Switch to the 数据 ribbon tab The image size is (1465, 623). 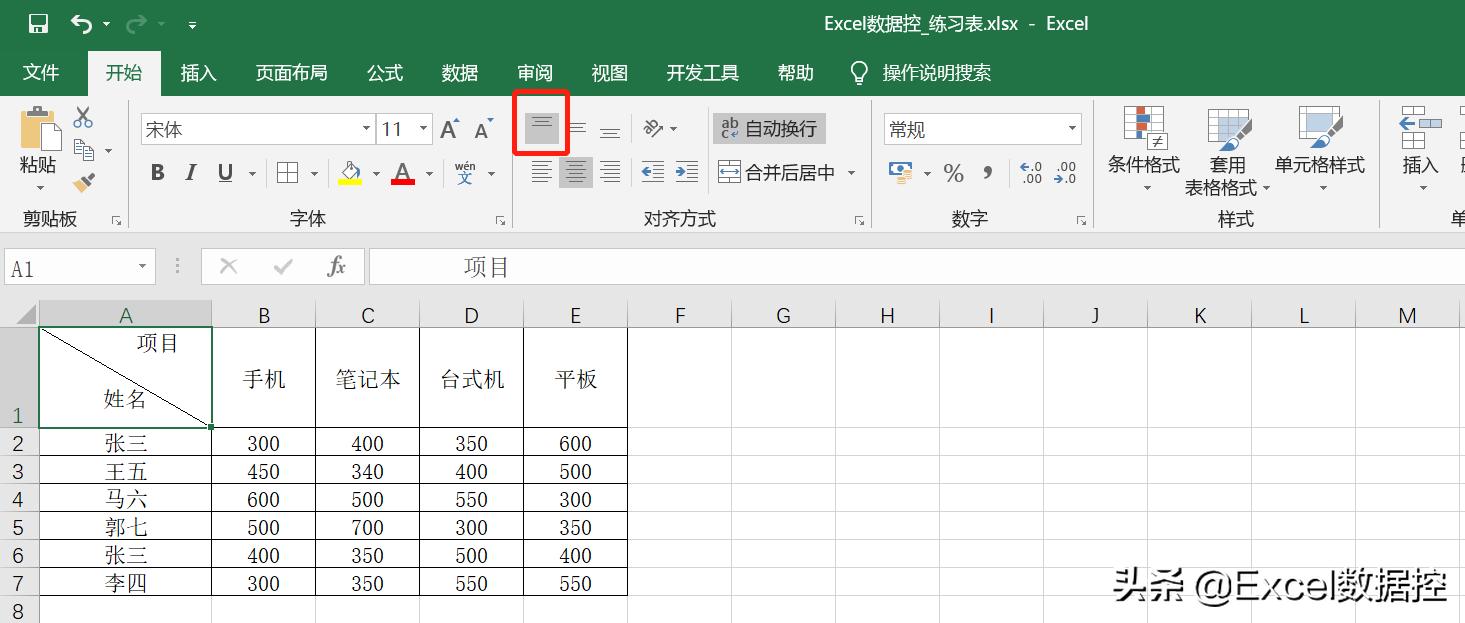click(x=459, y=72)
